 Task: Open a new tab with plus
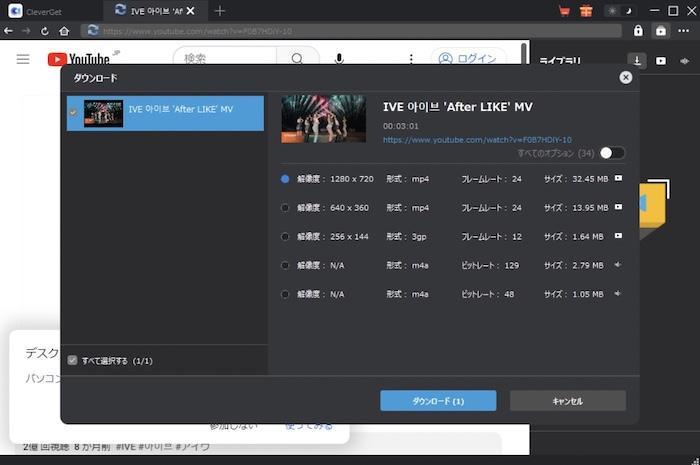pyautogui.click(x=220, y=11)
